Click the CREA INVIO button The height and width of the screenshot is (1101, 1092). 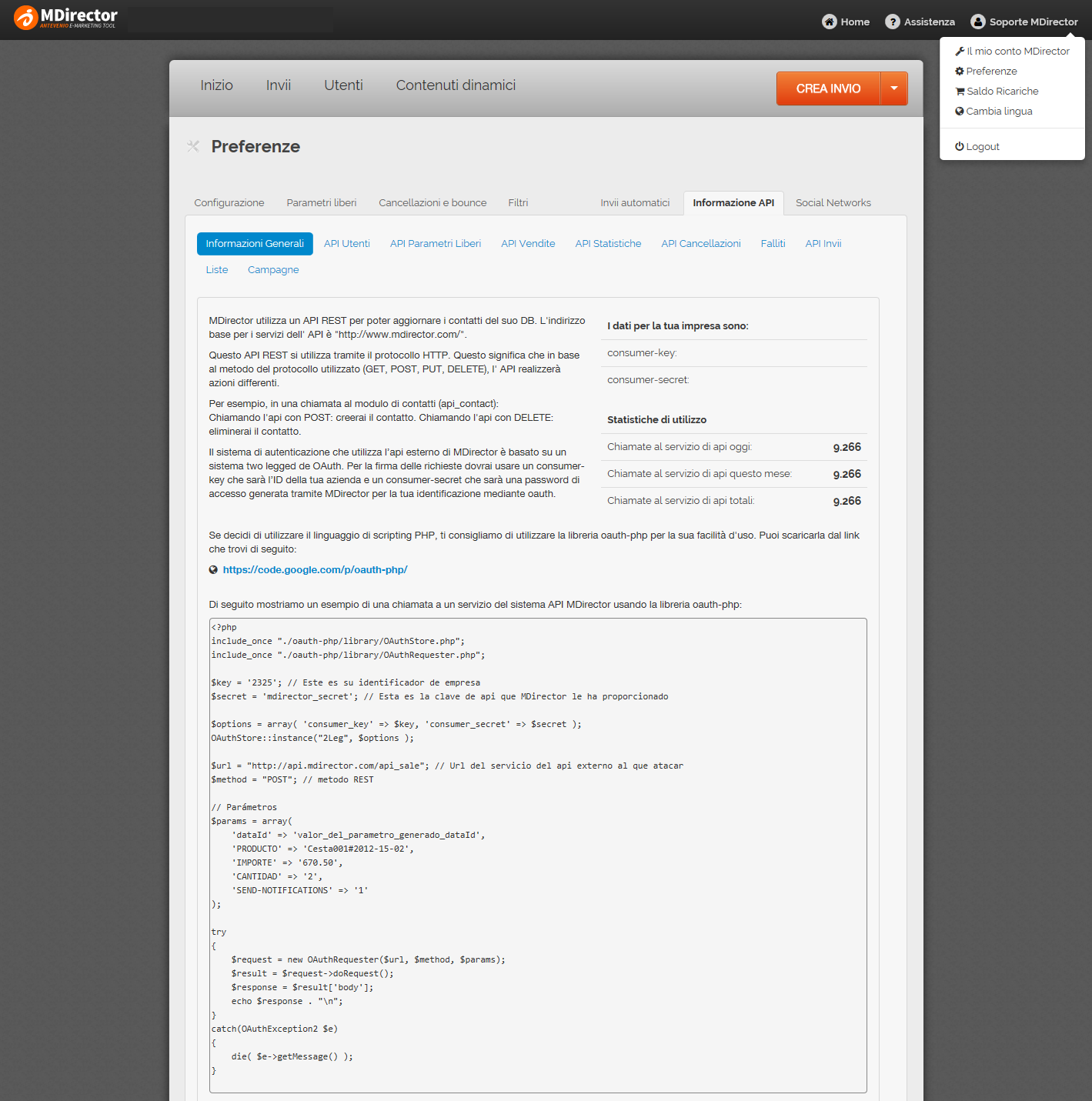828,88
